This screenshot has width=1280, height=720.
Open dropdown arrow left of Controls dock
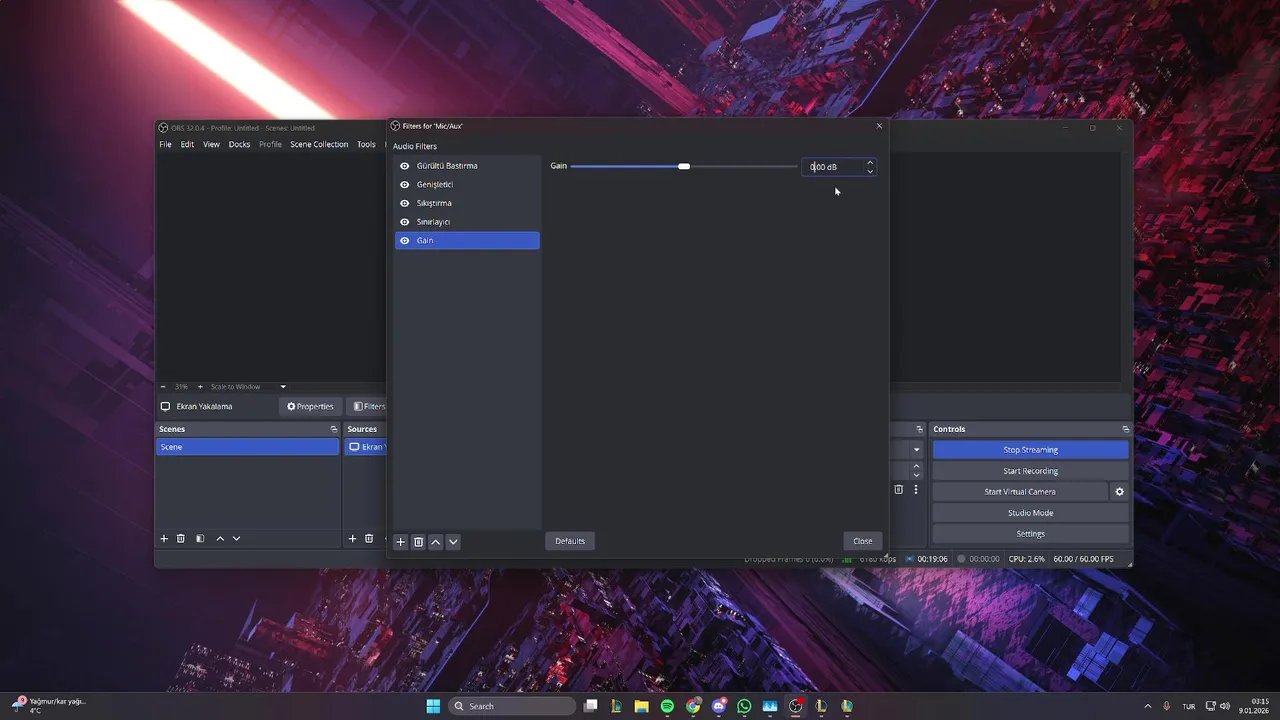point(916,450)
